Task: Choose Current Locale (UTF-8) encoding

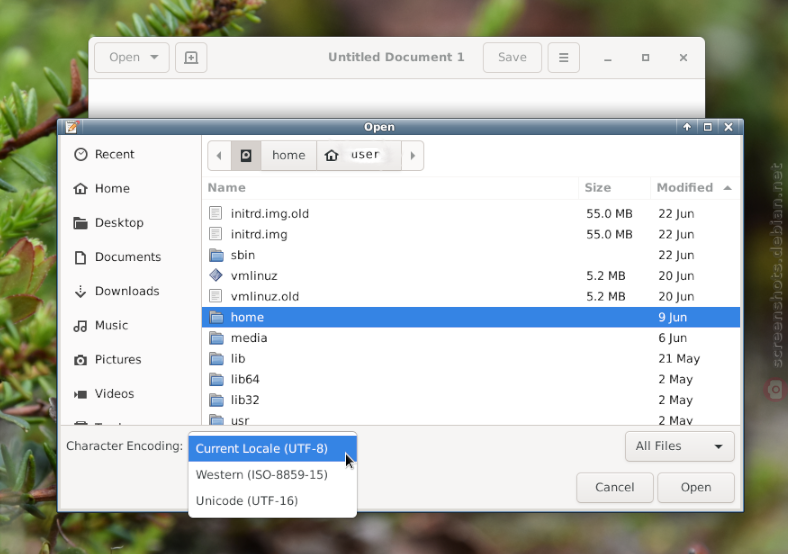Action: coord(272,448)
